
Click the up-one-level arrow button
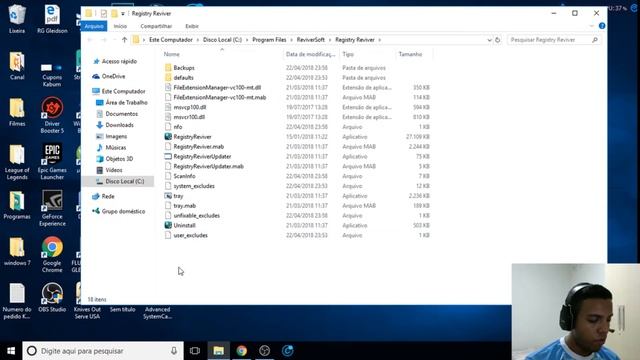click(x=124, y=40)
